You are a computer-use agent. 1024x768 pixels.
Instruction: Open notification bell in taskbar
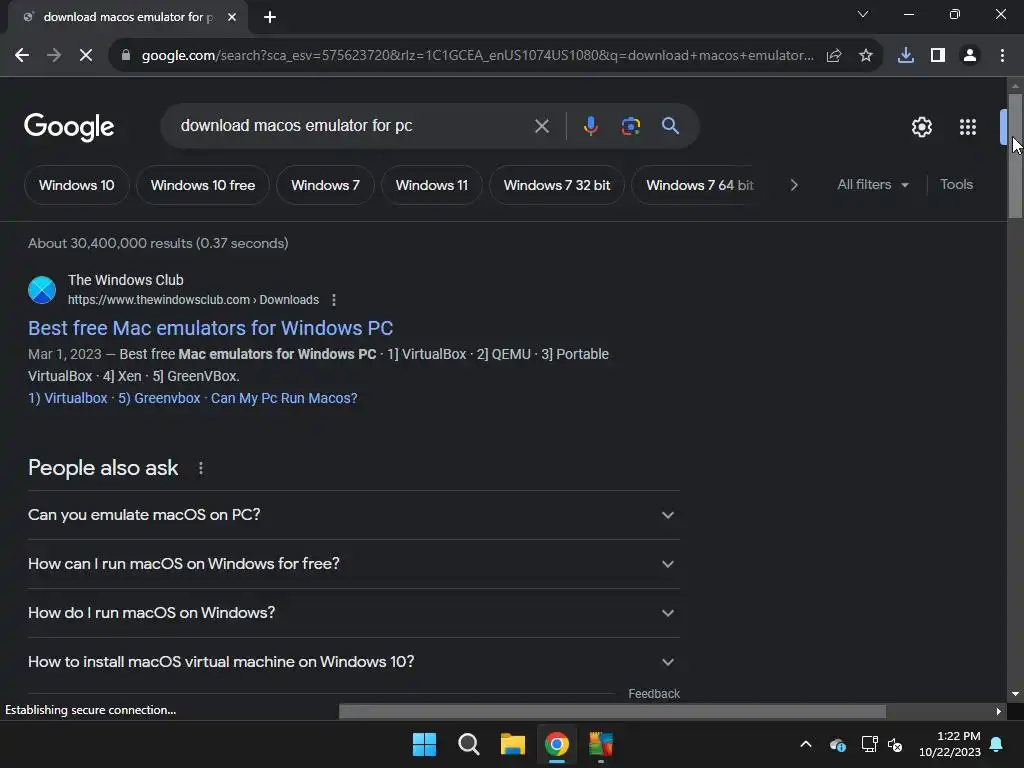pyautogui.click(x=997, y=744)
